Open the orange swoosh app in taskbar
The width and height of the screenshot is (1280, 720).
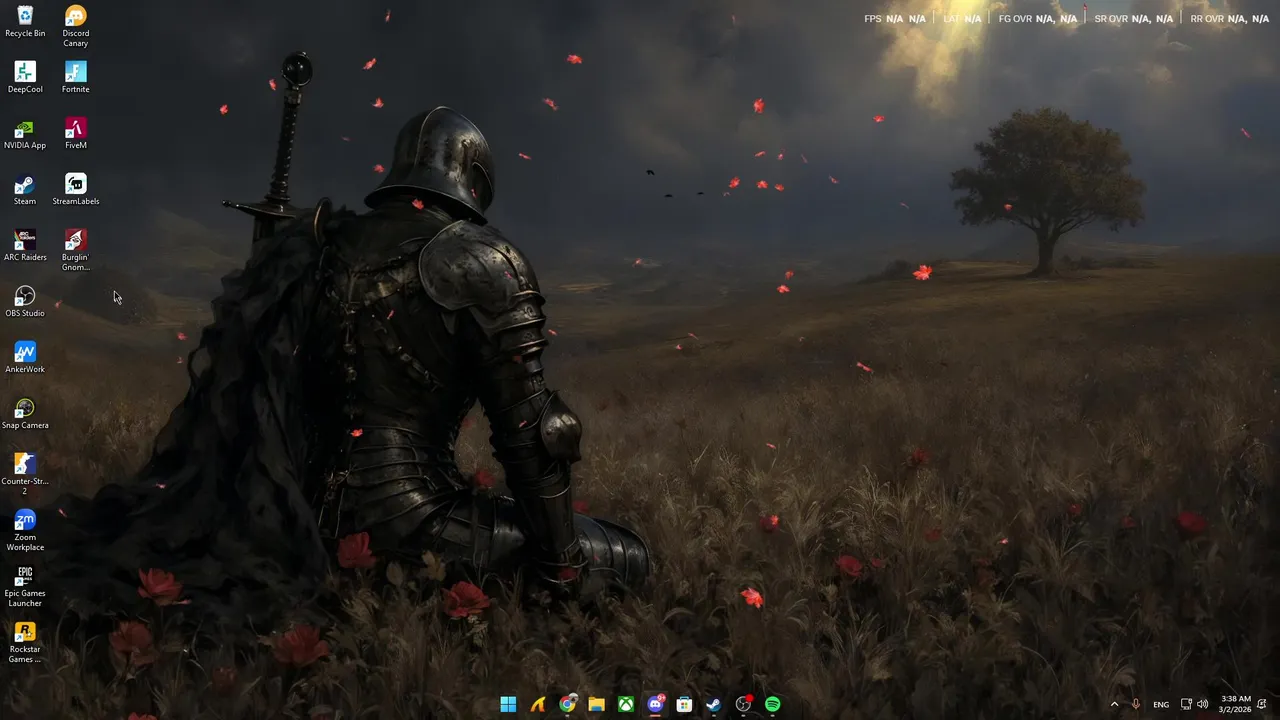click(538, 704)
